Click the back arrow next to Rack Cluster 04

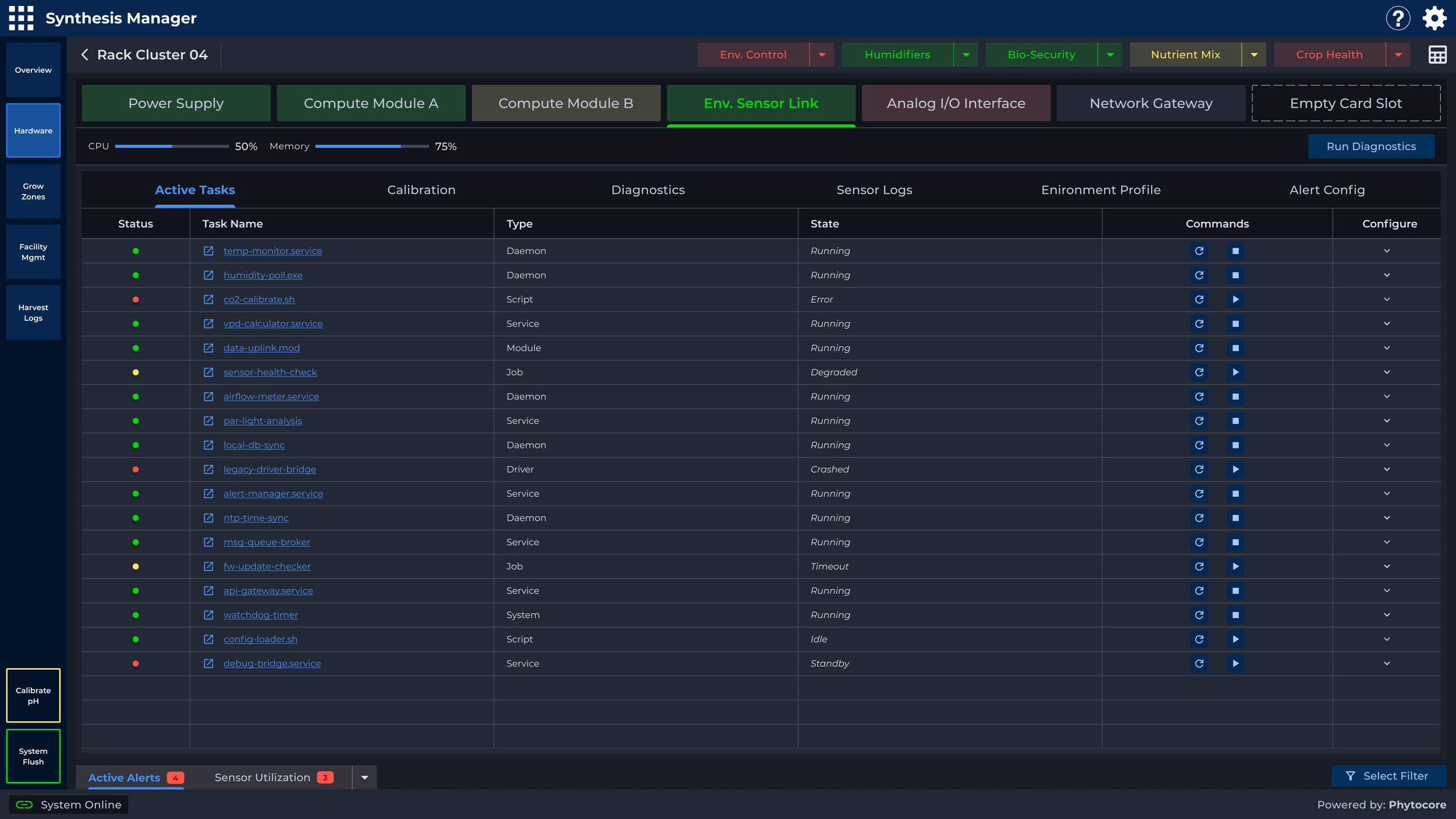tap(85, 54)
